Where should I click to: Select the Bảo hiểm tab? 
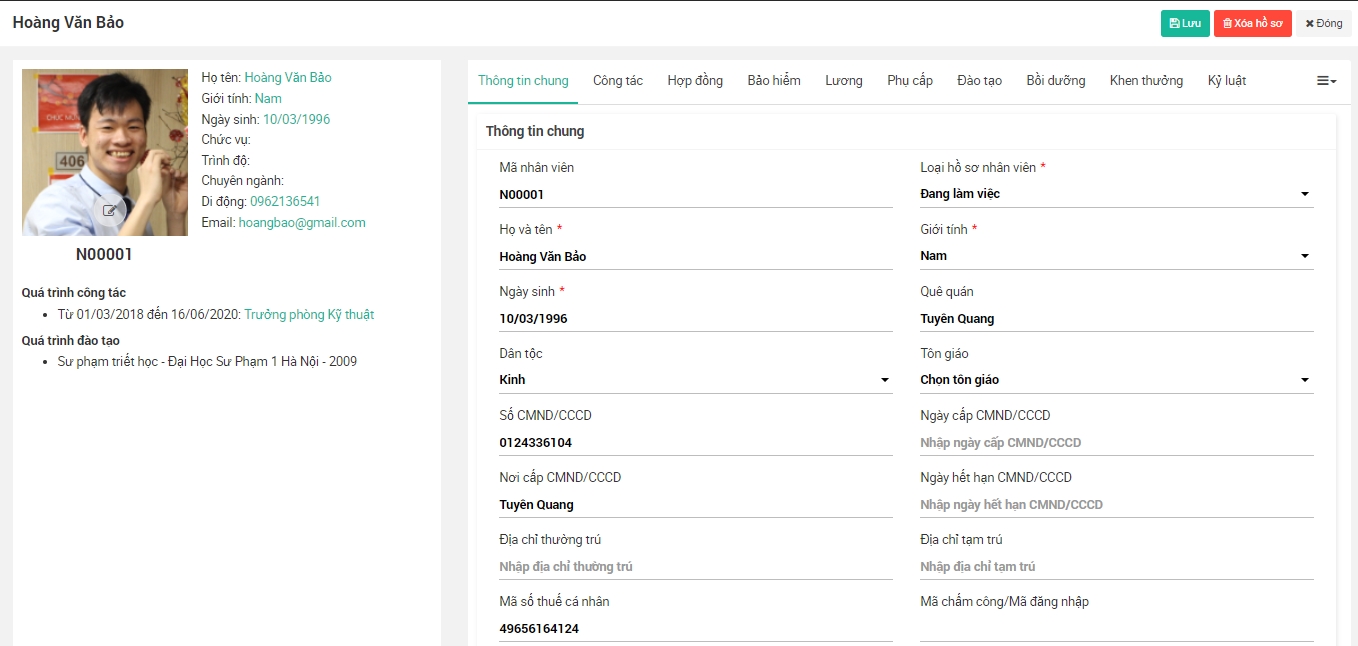tap(774, 81)
